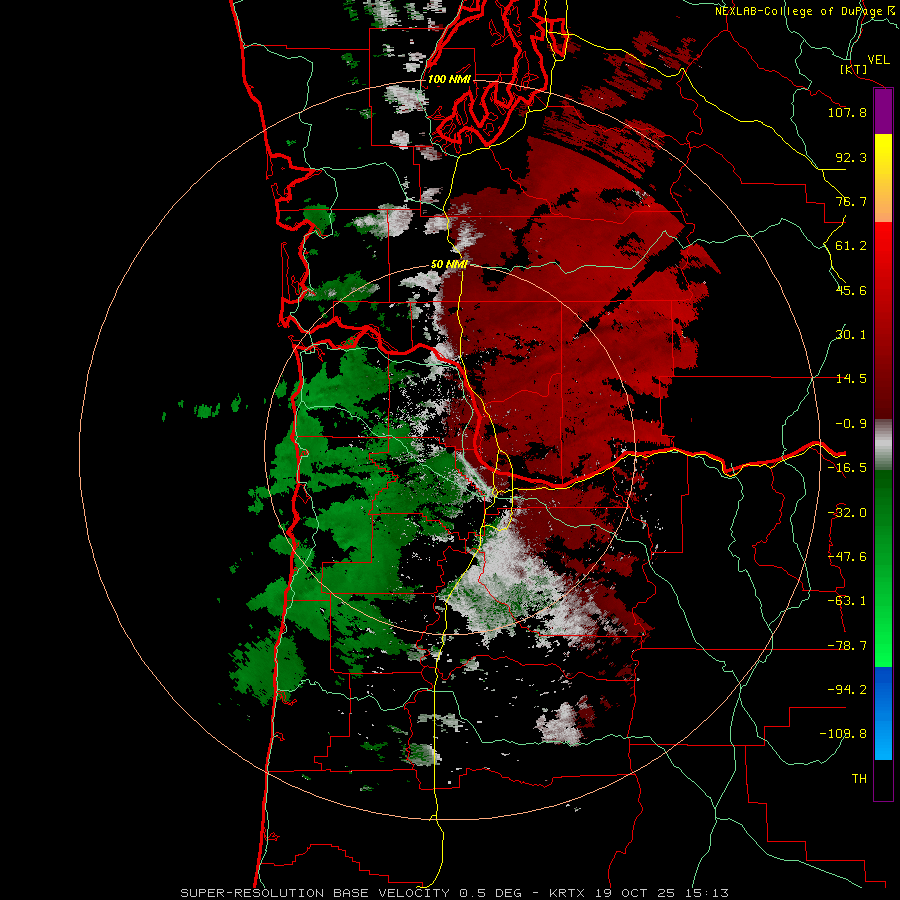Click the [KT] units label

point(854,69)
